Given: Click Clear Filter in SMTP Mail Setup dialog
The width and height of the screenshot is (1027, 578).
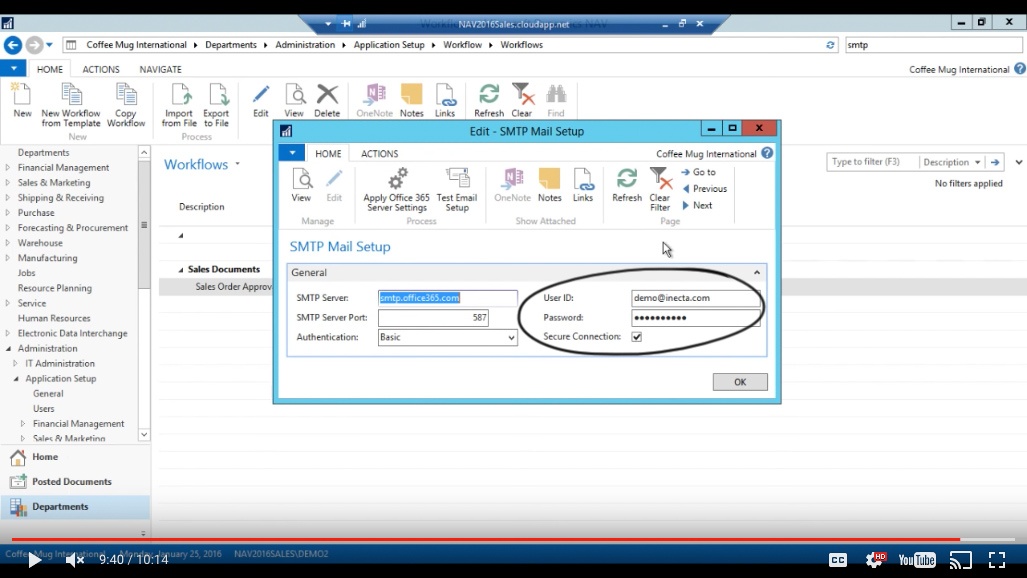Looking at the screenshot, I should 660,189.
